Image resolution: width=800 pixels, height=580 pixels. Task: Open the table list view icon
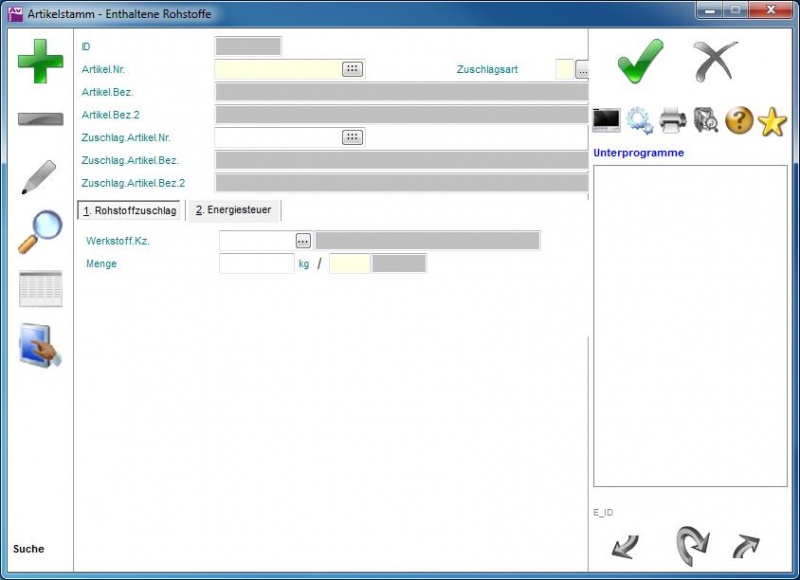[x=40, y=289]
